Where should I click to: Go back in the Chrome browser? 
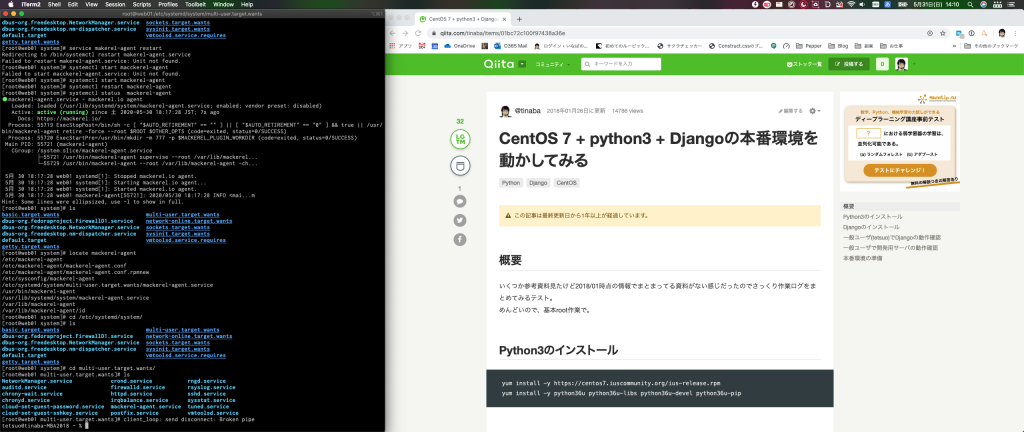[393, 33]
